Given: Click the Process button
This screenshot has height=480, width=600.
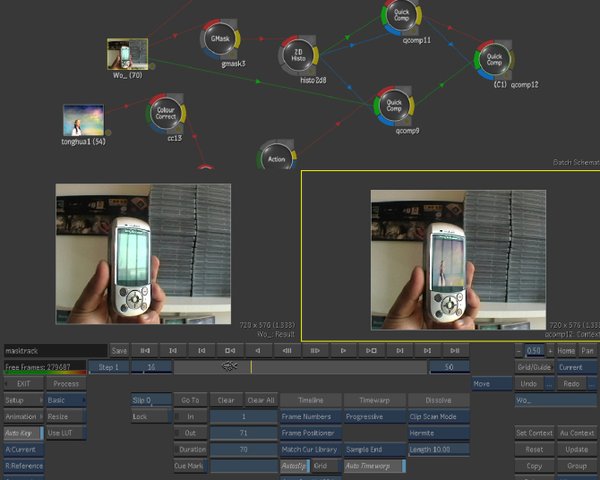Looking at the screenshot, I should tap(65, 384).
